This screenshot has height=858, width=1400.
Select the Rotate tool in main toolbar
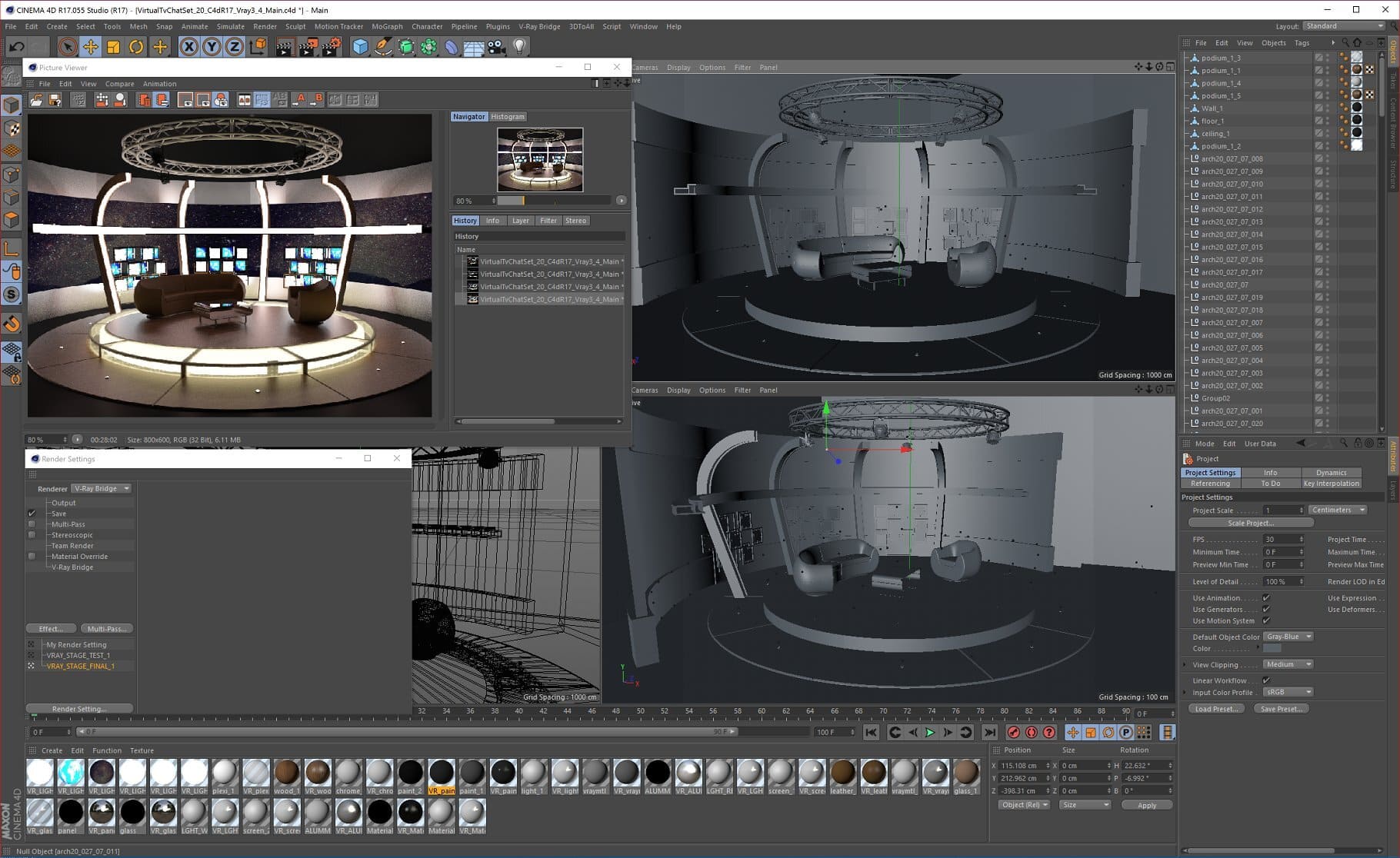[x=136, y=47]
